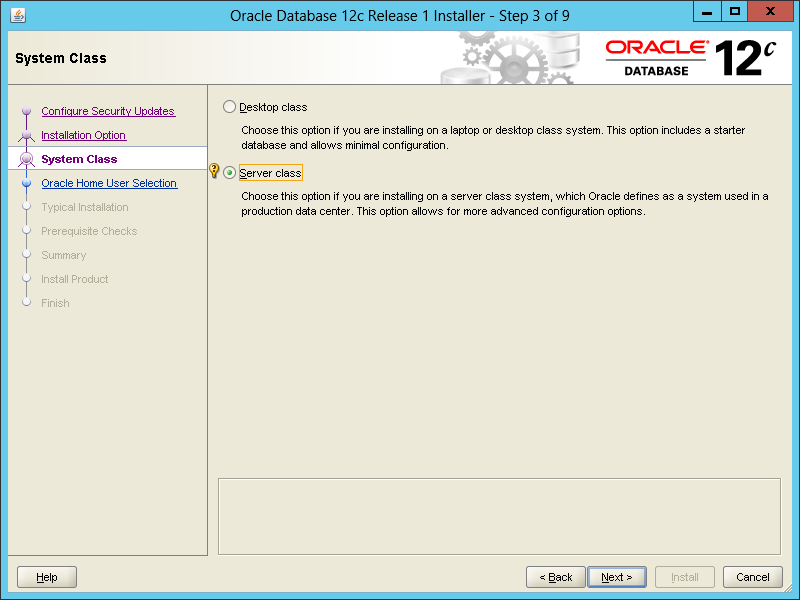Viewport: 800px width, 600px height.
Task: Cancel the Oracle installation
Action: coord(753,577)
